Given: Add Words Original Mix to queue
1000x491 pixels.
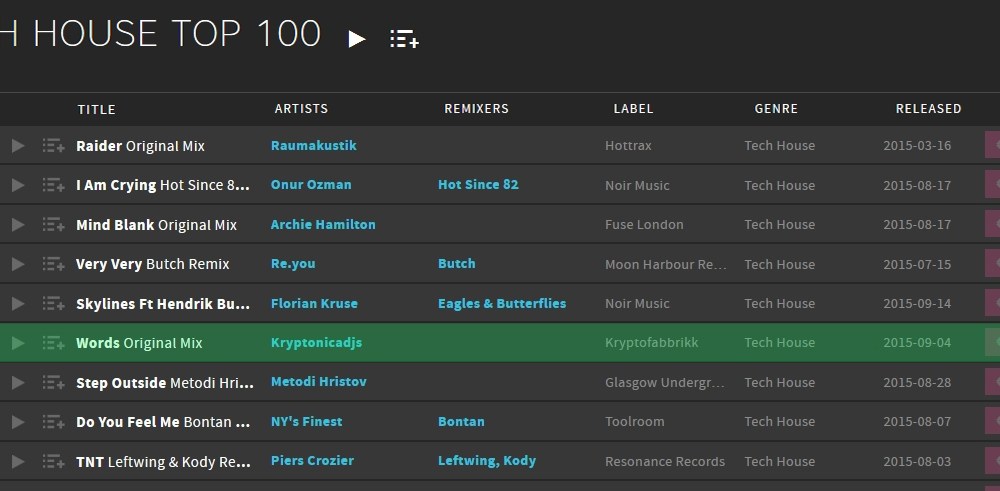Looking at the screenshot, I should (x=53, y=343).
